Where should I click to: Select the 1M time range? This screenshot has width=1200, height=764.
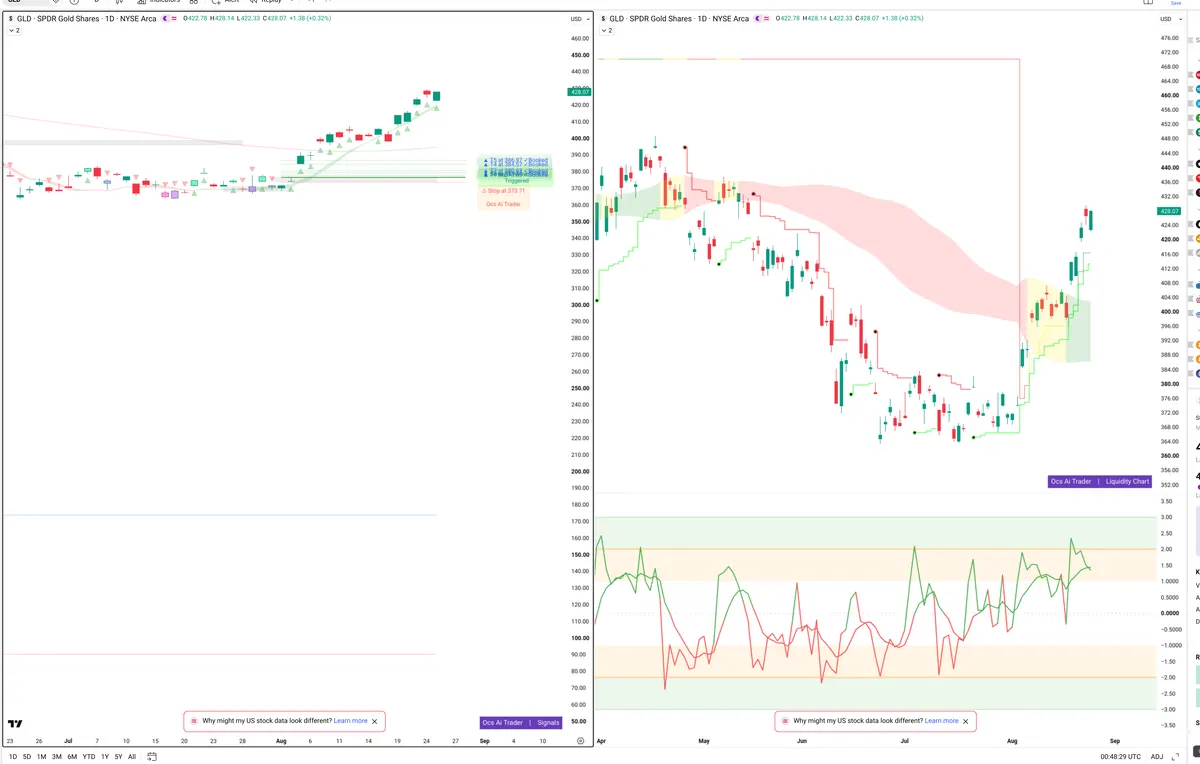(42, 757)
